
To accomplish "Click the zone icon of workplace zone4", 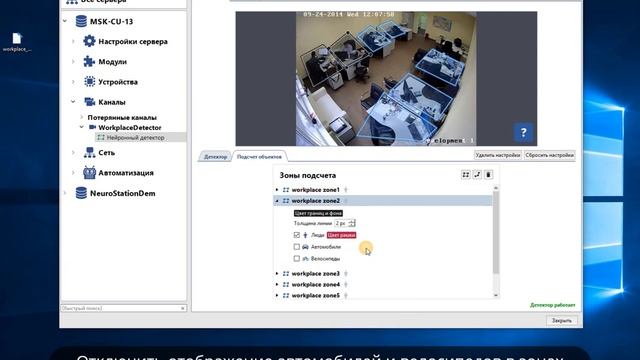I will coord(286,284).
